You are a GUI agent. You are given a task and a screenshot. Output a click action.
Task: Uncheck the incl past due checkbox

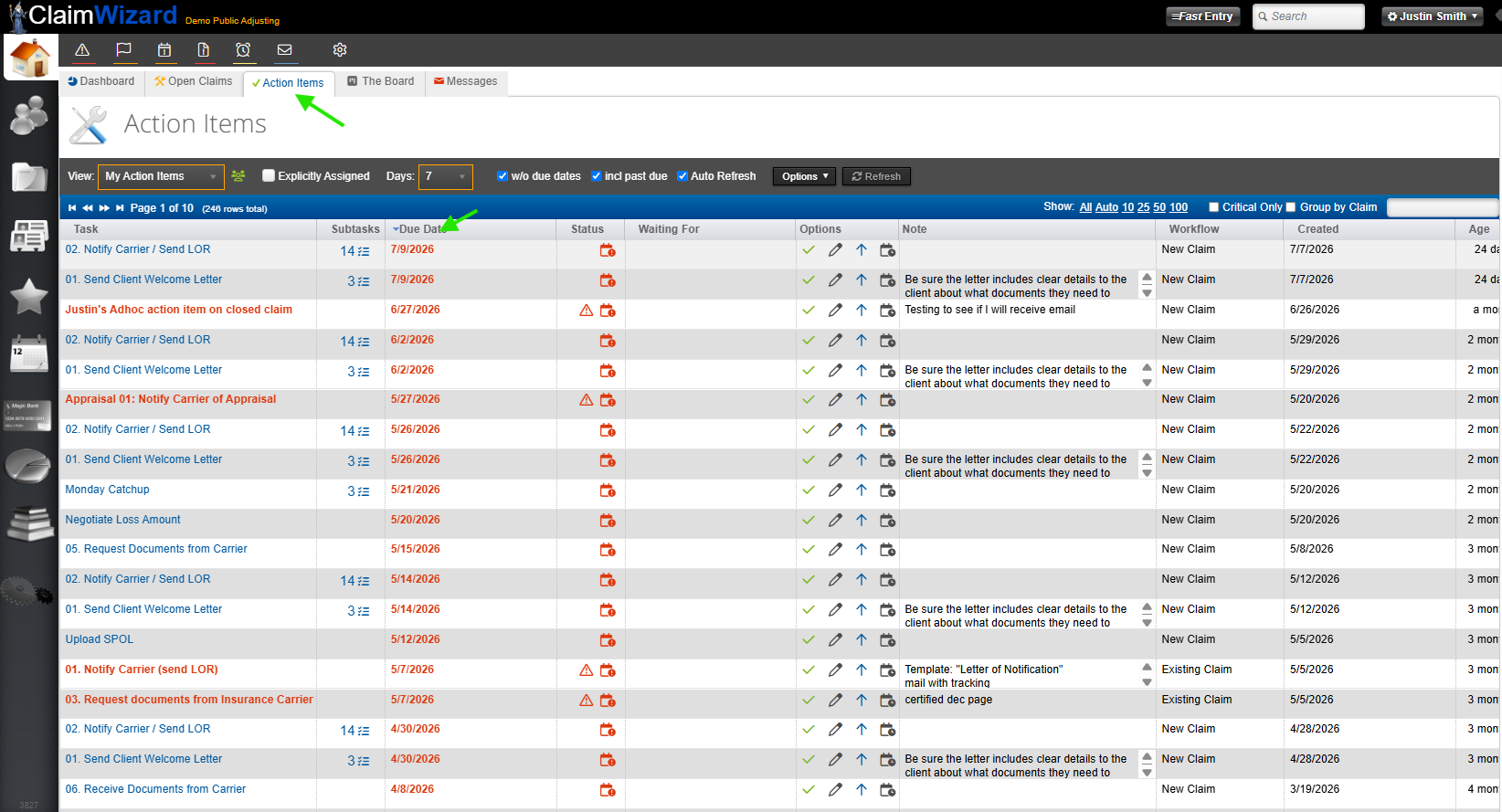coord(596,176)
